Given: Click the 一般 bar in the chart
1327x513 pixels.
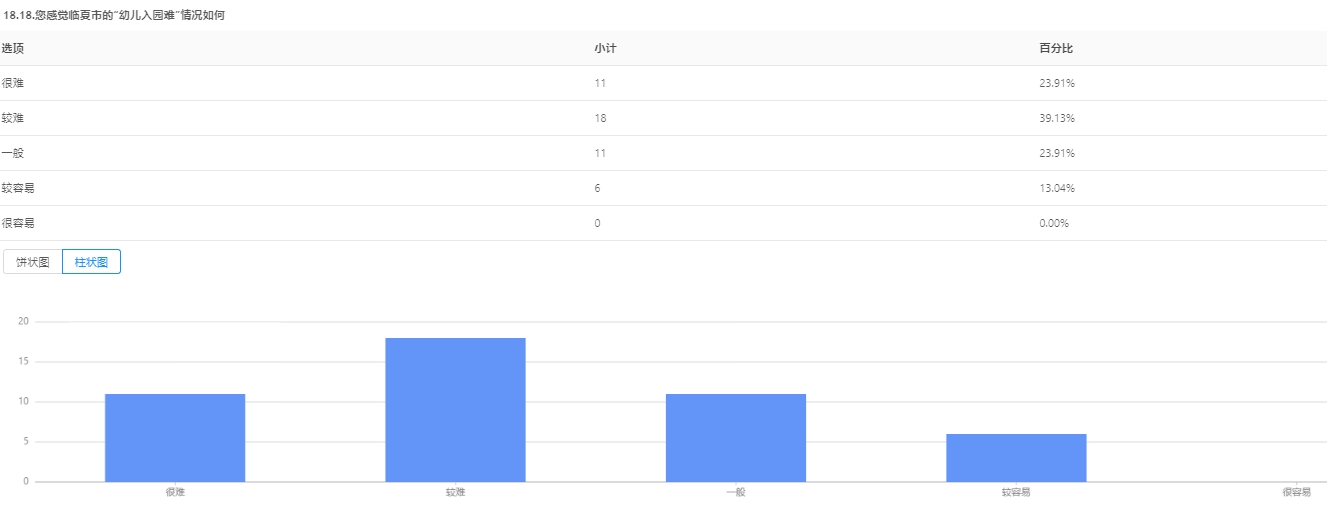Looking at the screenshot, I should [736, 438].
